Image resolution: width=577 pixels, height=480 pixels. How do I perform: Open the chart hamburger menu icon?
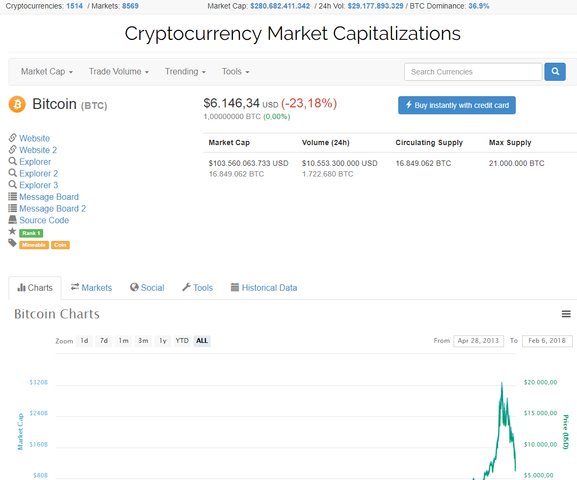(566, 314)
